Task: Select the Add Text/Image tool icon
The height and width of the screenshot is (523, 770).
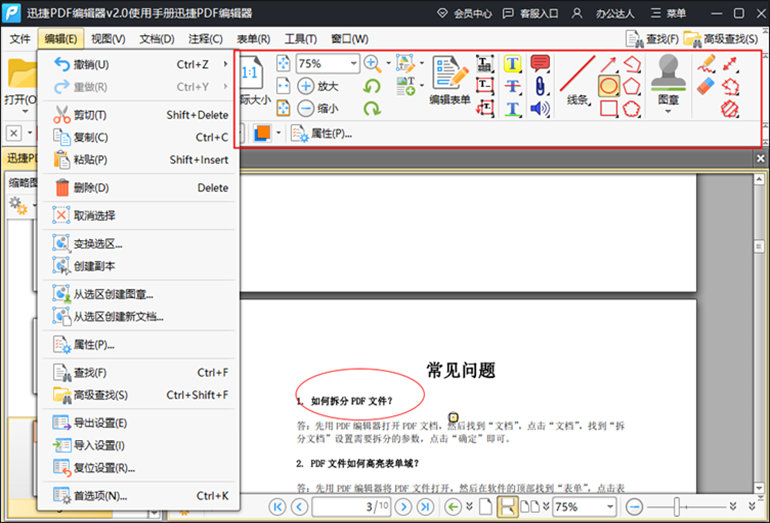Action: (x=406, y=86)
